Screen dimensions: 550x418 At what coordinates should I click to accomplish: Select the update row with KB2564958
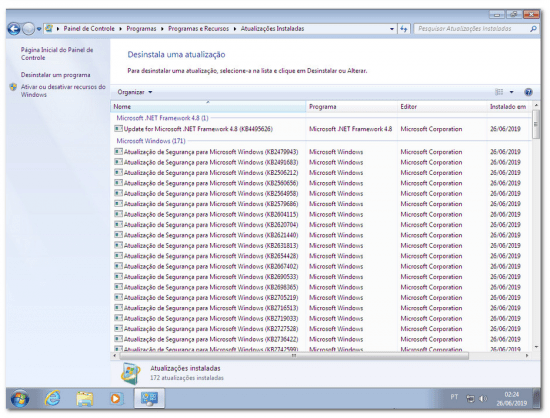tap(321, 193)
